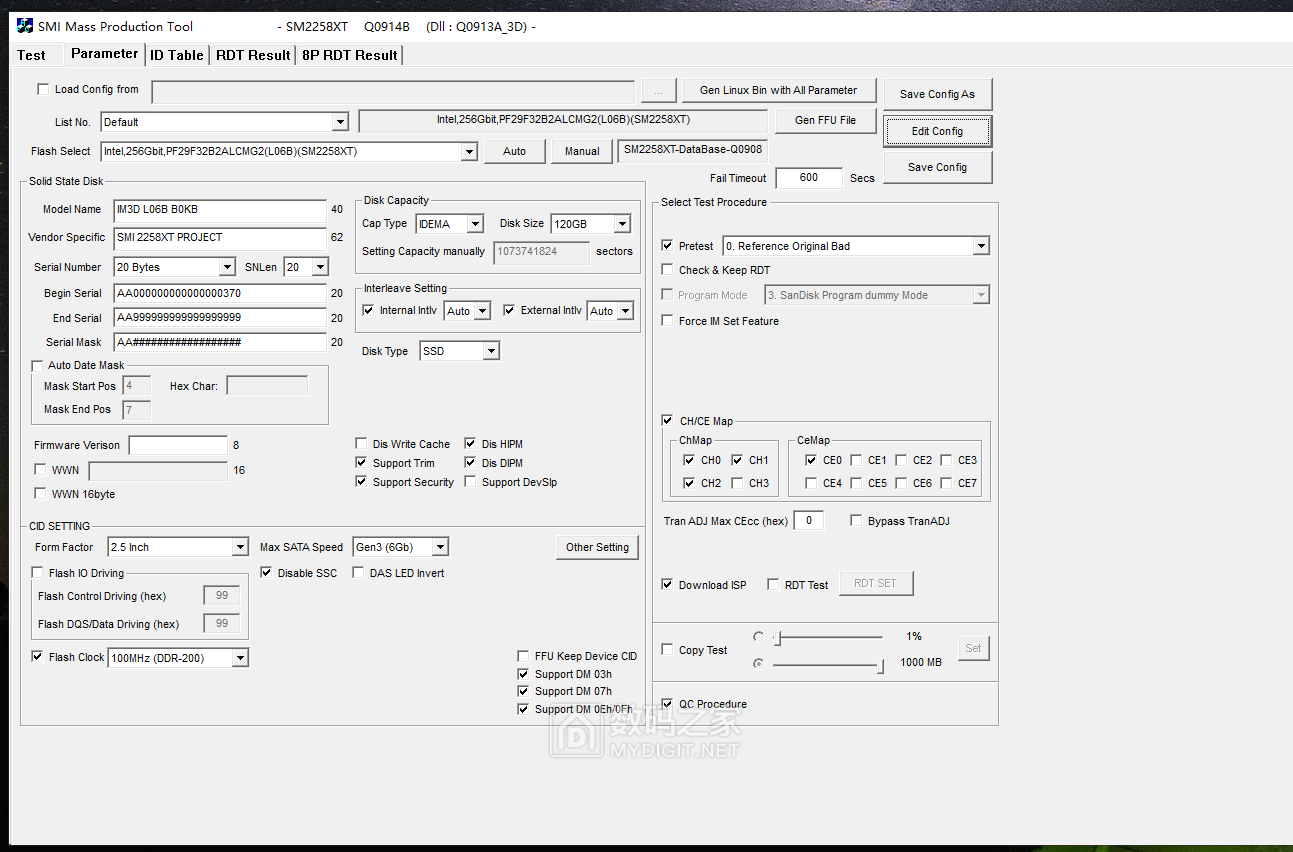Toggle the Internal Intlv checkbox
This screenshot has width=1293, height=852.
[x=368, y=310]
